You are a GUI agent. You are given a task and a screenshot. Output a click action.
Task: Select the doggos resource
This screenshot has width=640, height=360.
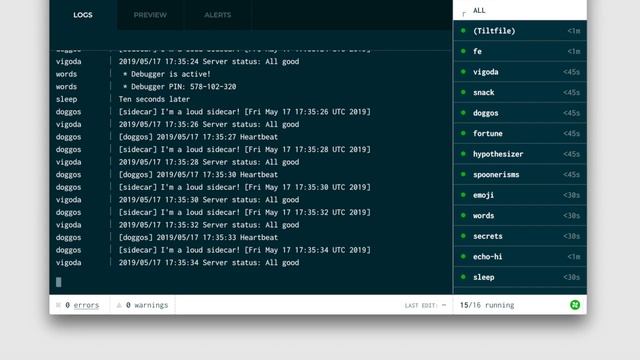click(520, 113)
